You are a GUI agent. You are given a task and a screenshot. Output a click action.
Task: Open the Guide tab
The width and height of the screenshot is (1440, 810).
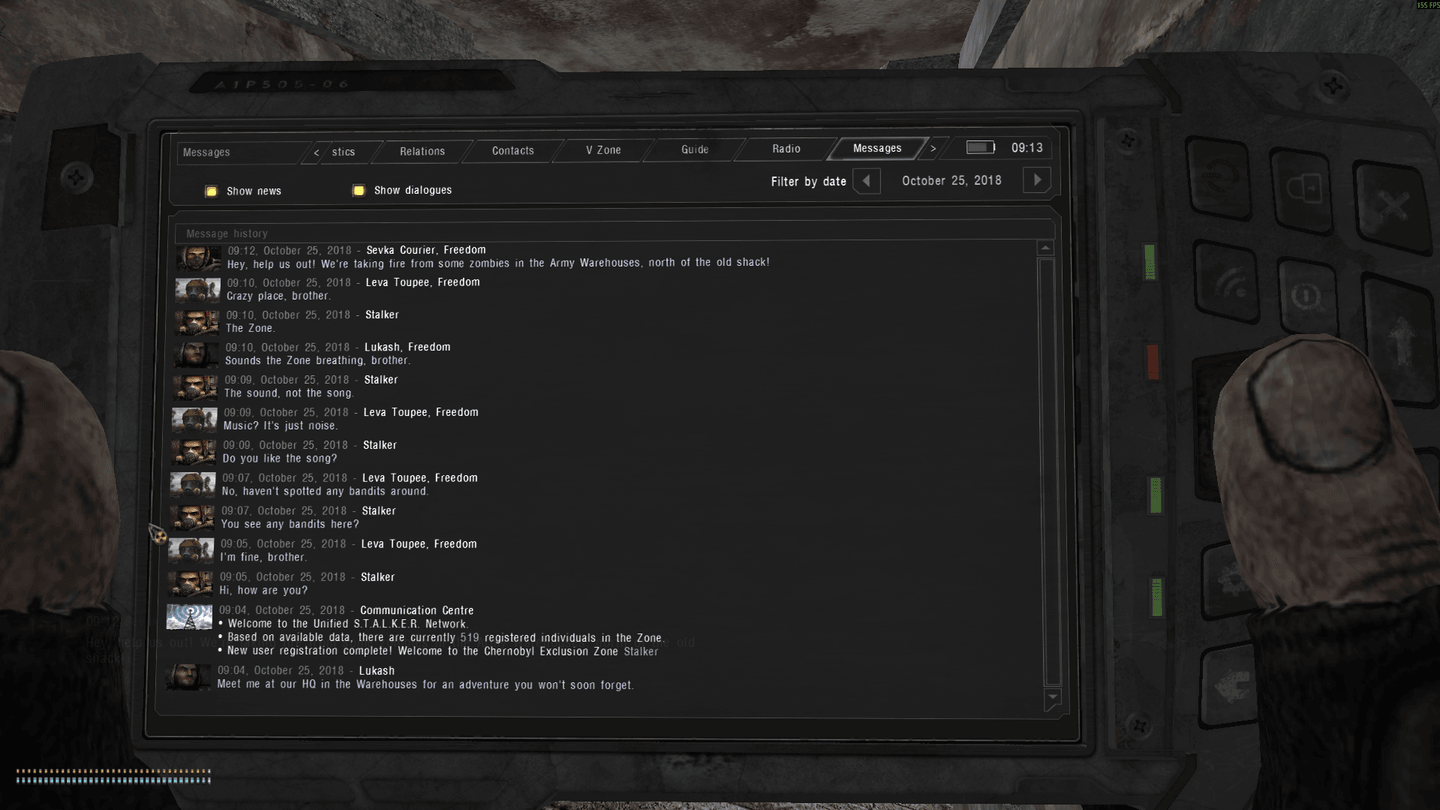695,150
